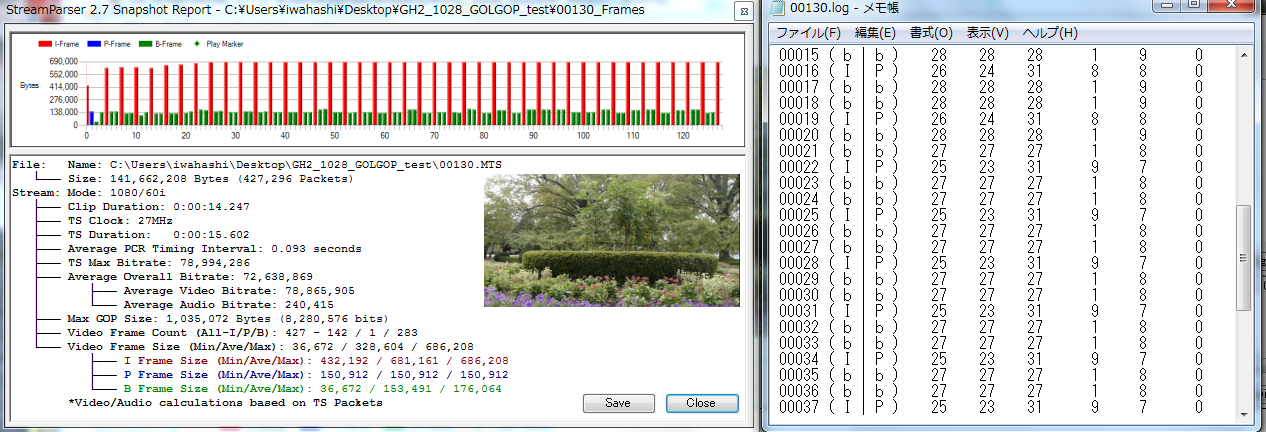The width and height of the screenshot is (1266, 432).
Task: Click the blue P-Frame bar in chart
Action: coord(92,118)
